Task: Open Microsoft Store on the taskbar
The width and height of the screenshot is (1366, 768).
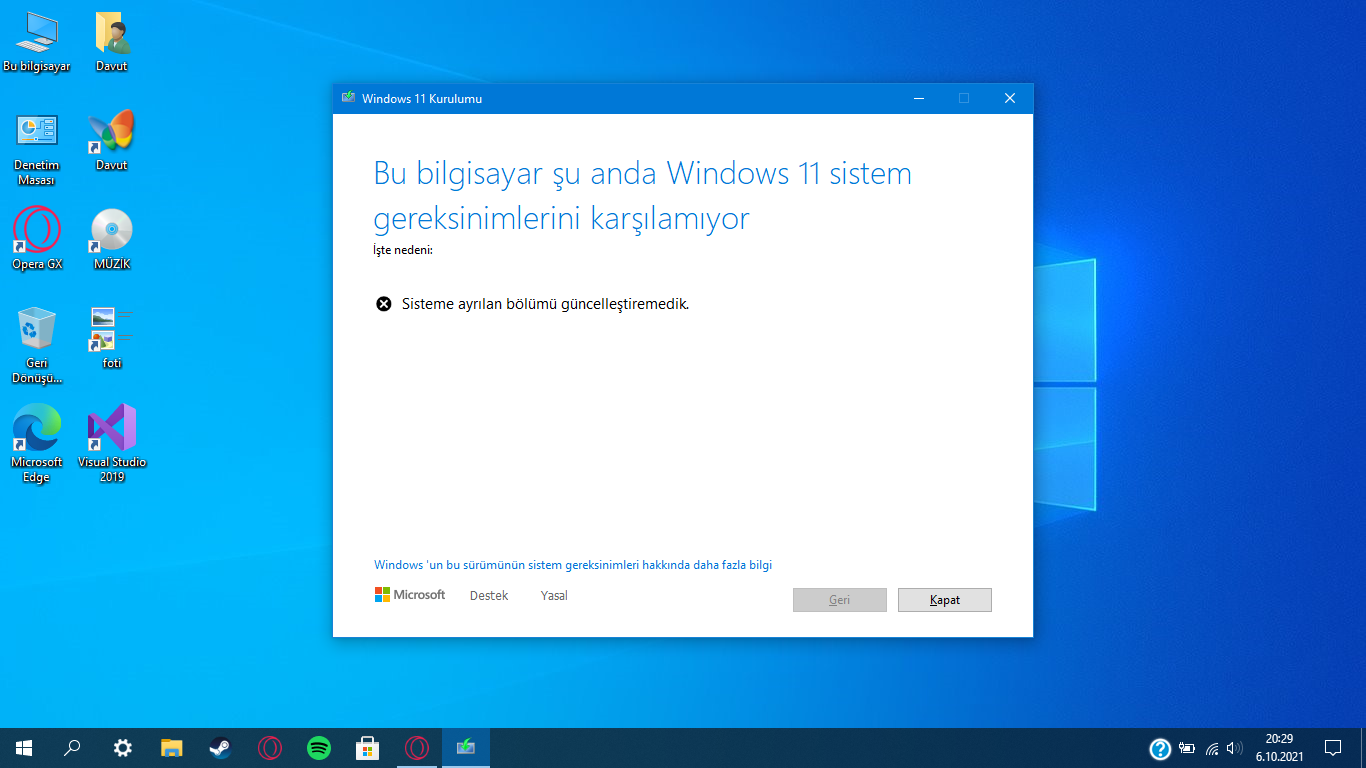Action: 368,748
